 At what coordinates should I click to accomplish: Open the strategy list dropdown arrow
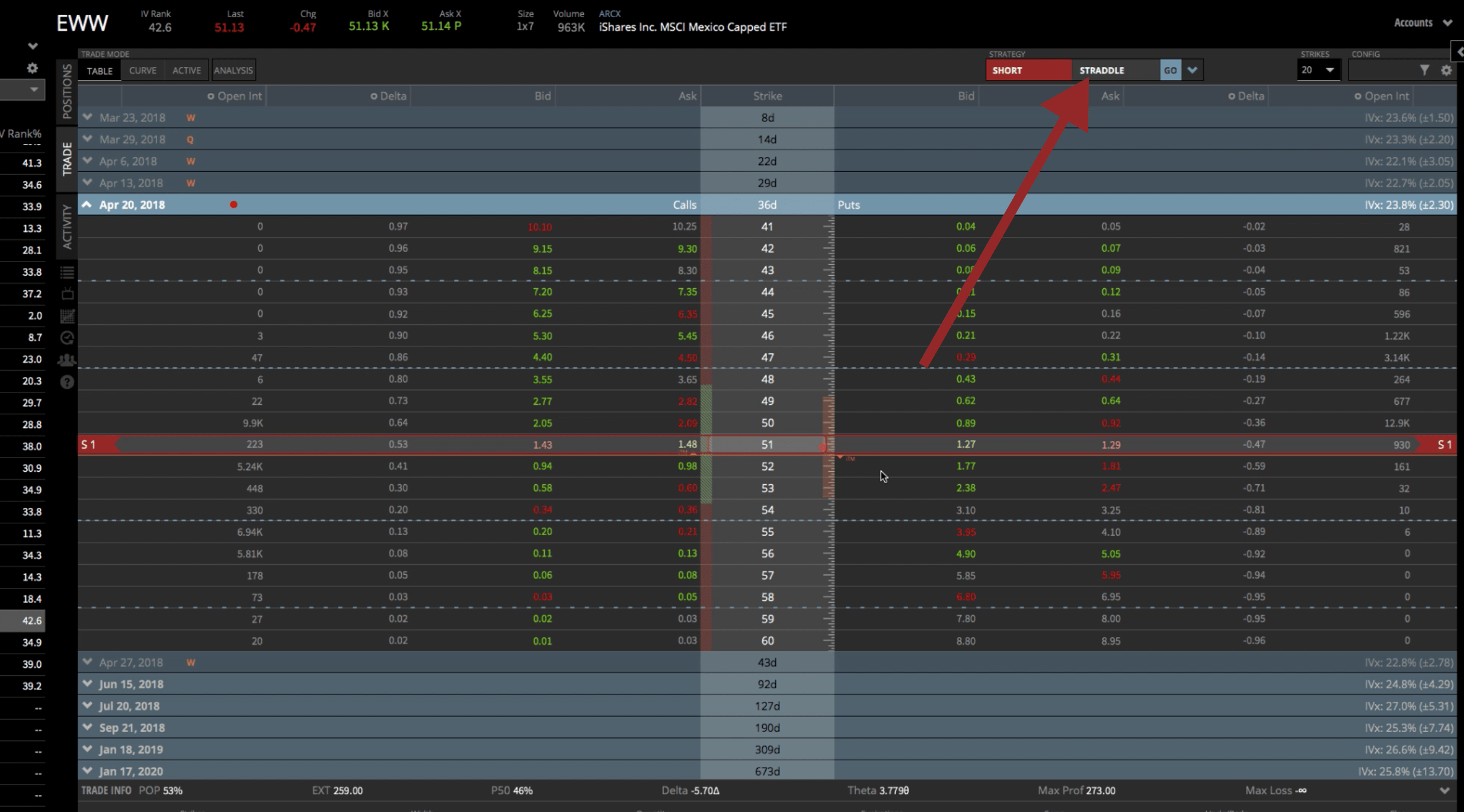[1192, 70]
